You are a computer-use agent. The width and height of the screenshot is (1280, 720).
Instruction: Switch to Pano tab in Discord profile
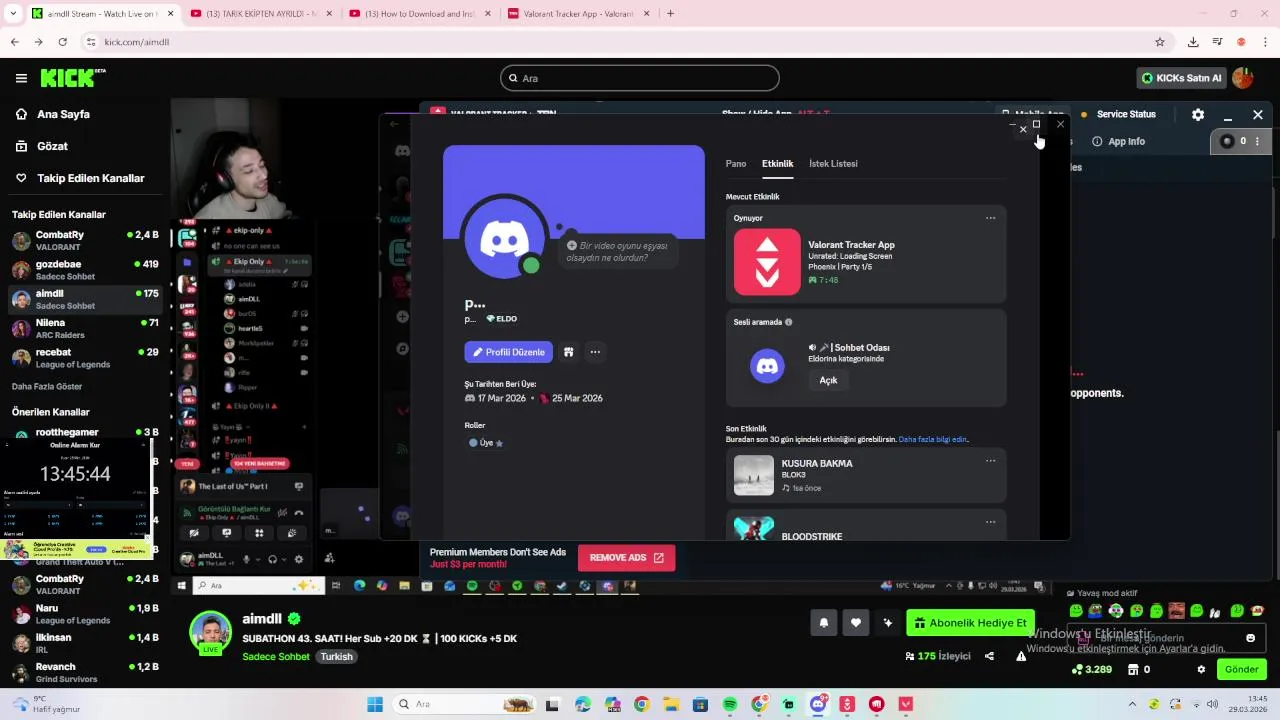(736, 163)
